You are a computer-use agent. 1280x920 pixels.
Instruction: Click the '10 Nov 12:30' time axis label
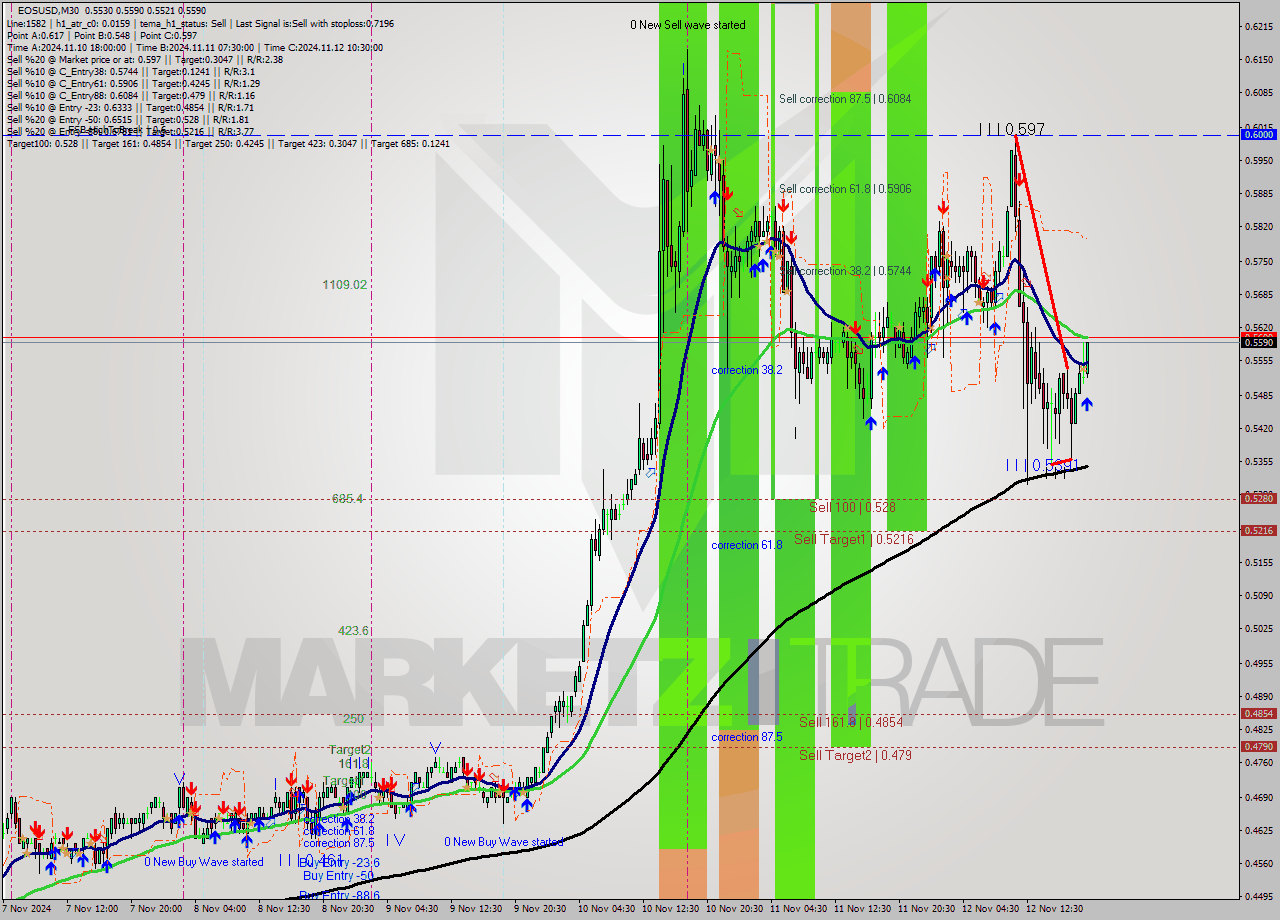[x=670, y=909]
